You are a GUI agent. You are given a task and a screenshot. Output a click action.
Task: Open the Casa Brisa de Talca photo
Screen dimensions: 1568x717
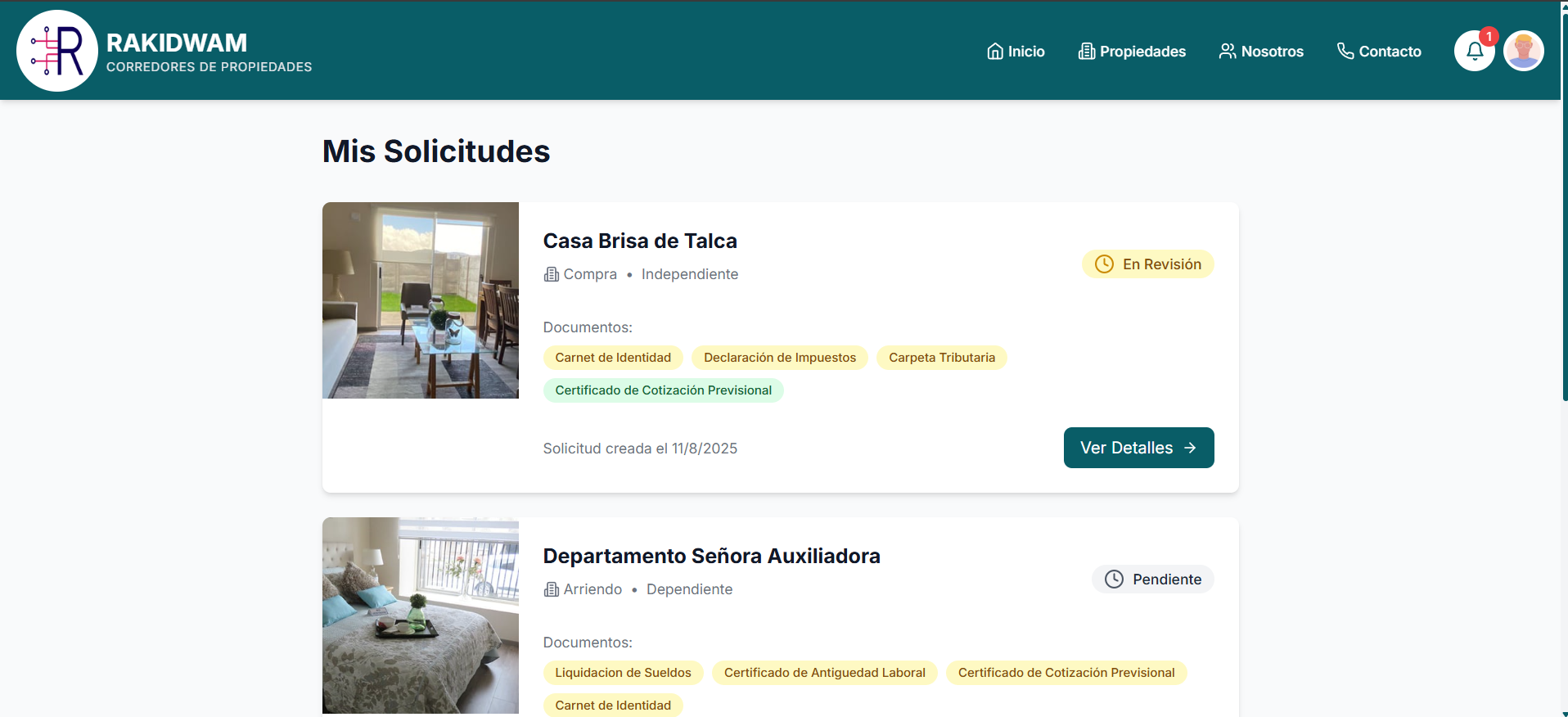pos(421,300)
